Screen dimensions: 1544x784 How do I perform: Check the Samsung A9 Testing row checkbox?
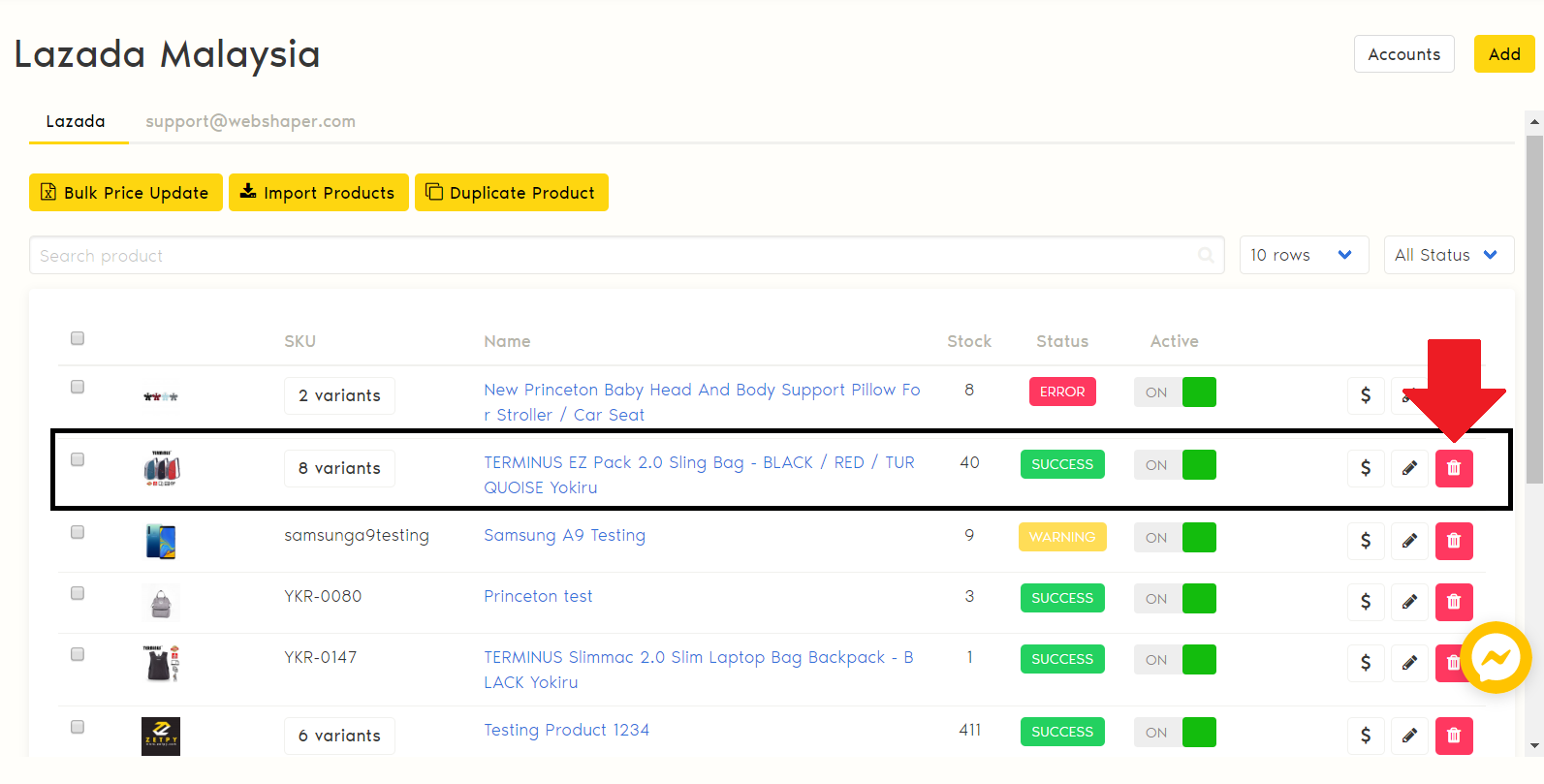click(x=78, y=532)
